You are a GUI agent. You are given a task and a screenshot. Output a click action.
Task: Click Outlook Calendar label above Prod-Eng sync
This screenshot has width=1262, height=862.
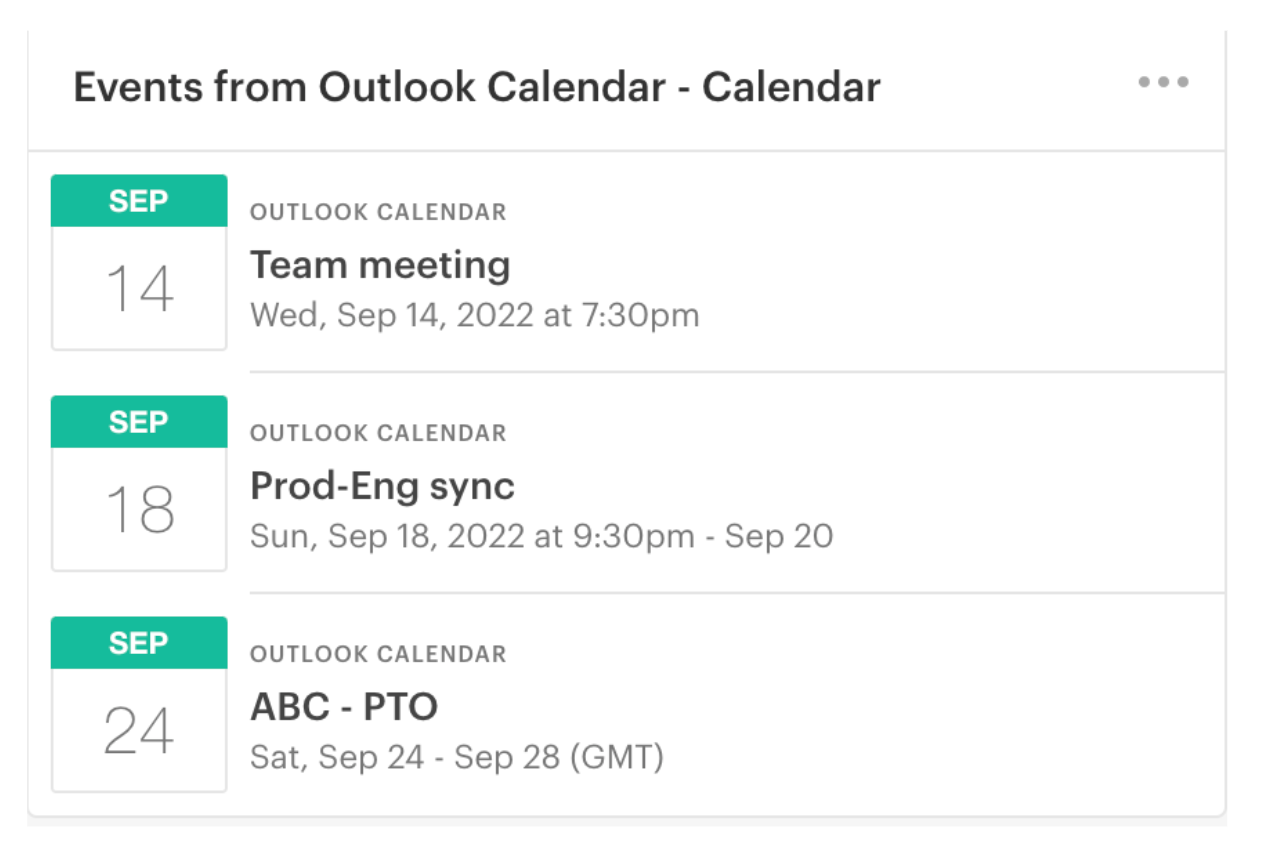[378, 433]
